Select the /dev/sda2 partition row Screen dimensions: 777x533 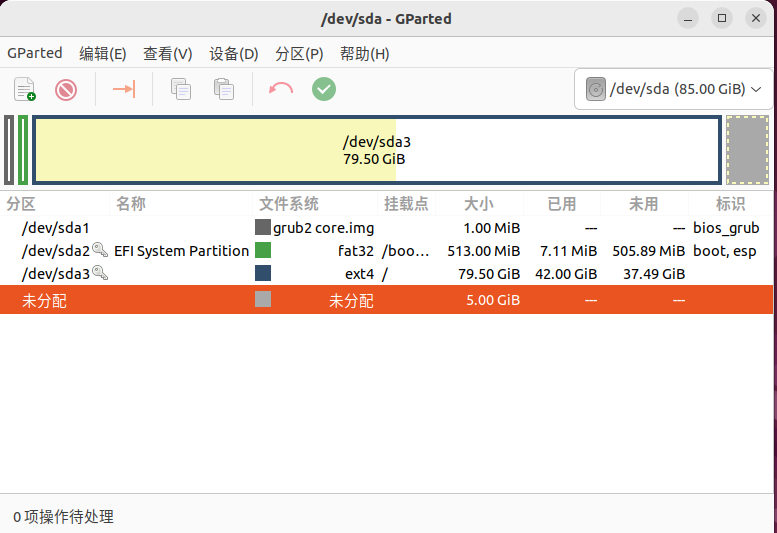(387, 251)
